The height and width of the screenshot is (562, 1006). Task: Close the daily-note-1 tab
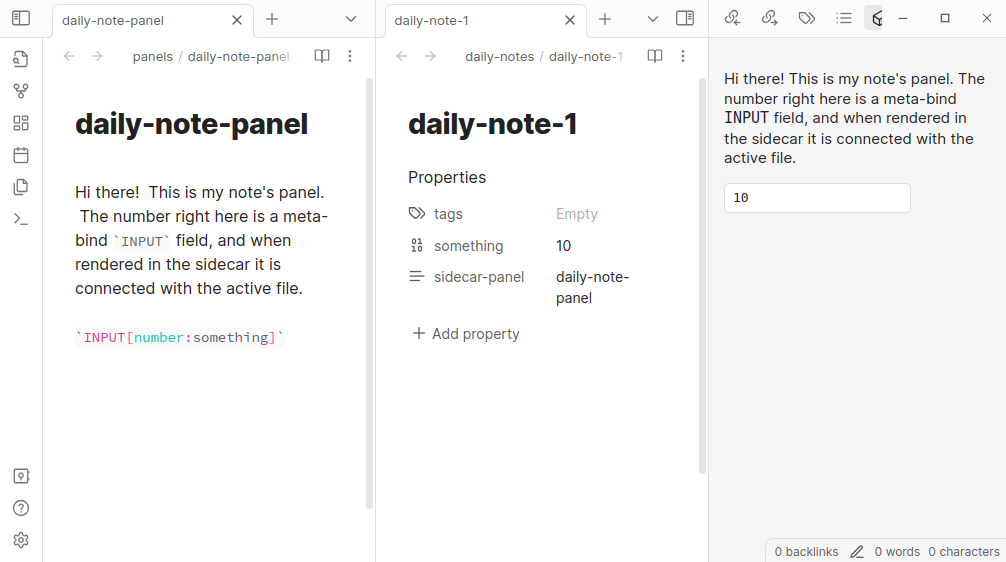point(570,21)
